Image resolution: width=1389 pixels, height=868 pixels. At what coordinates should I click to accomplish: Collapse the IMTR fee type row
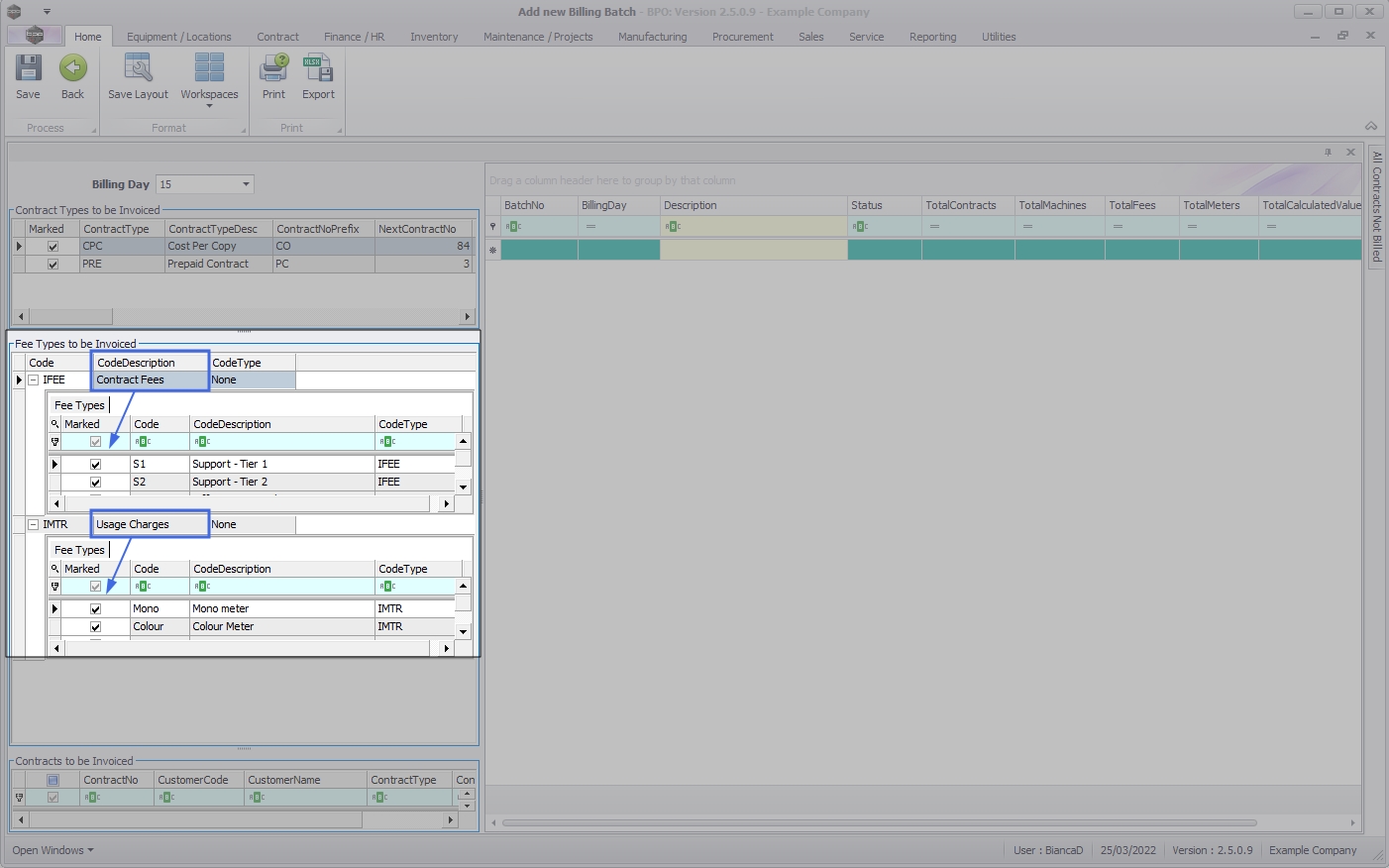point(33,525)
